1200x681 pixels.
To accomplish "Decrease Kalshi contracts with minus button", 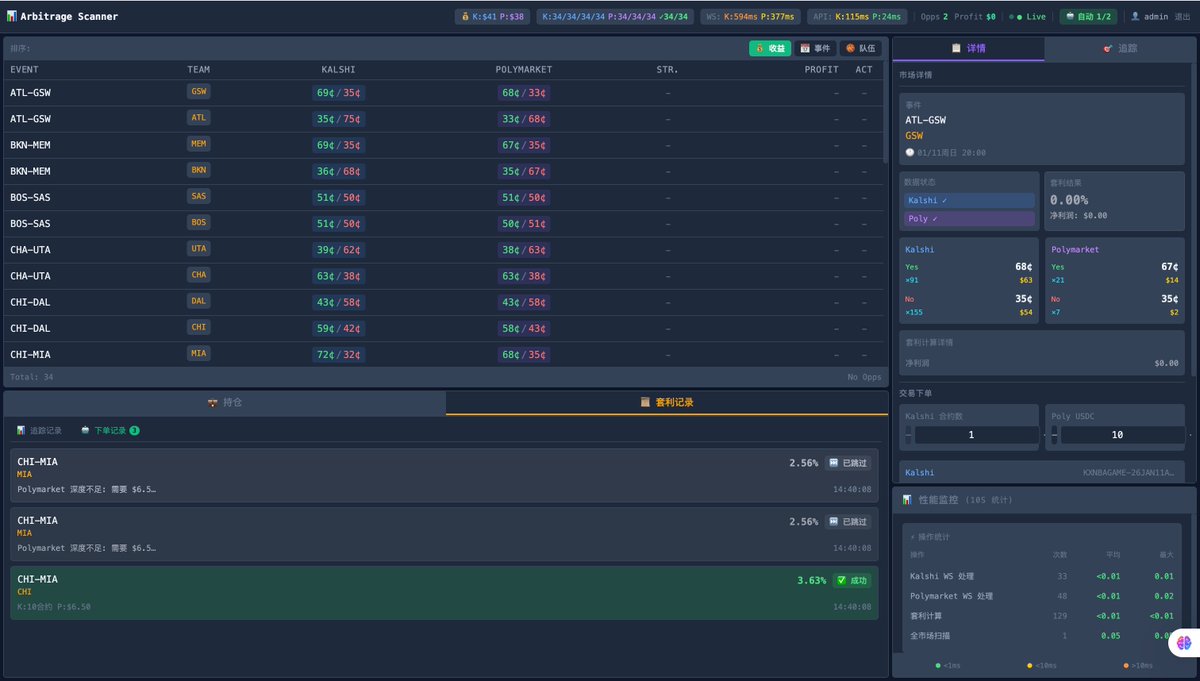I will click(x=908, y=435).
